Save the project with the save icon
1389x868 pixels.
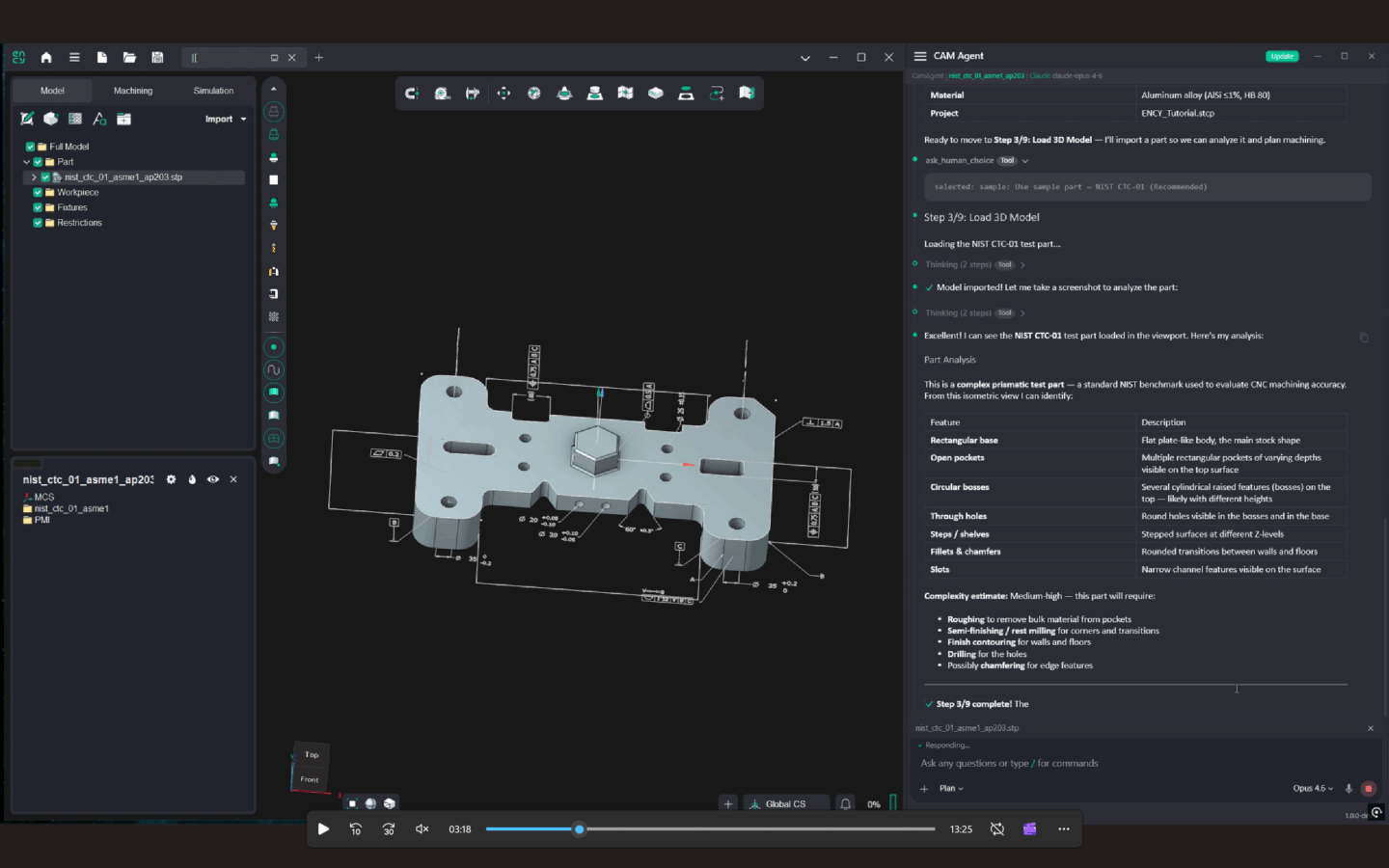pyautogui.click(x=157, y=57)
